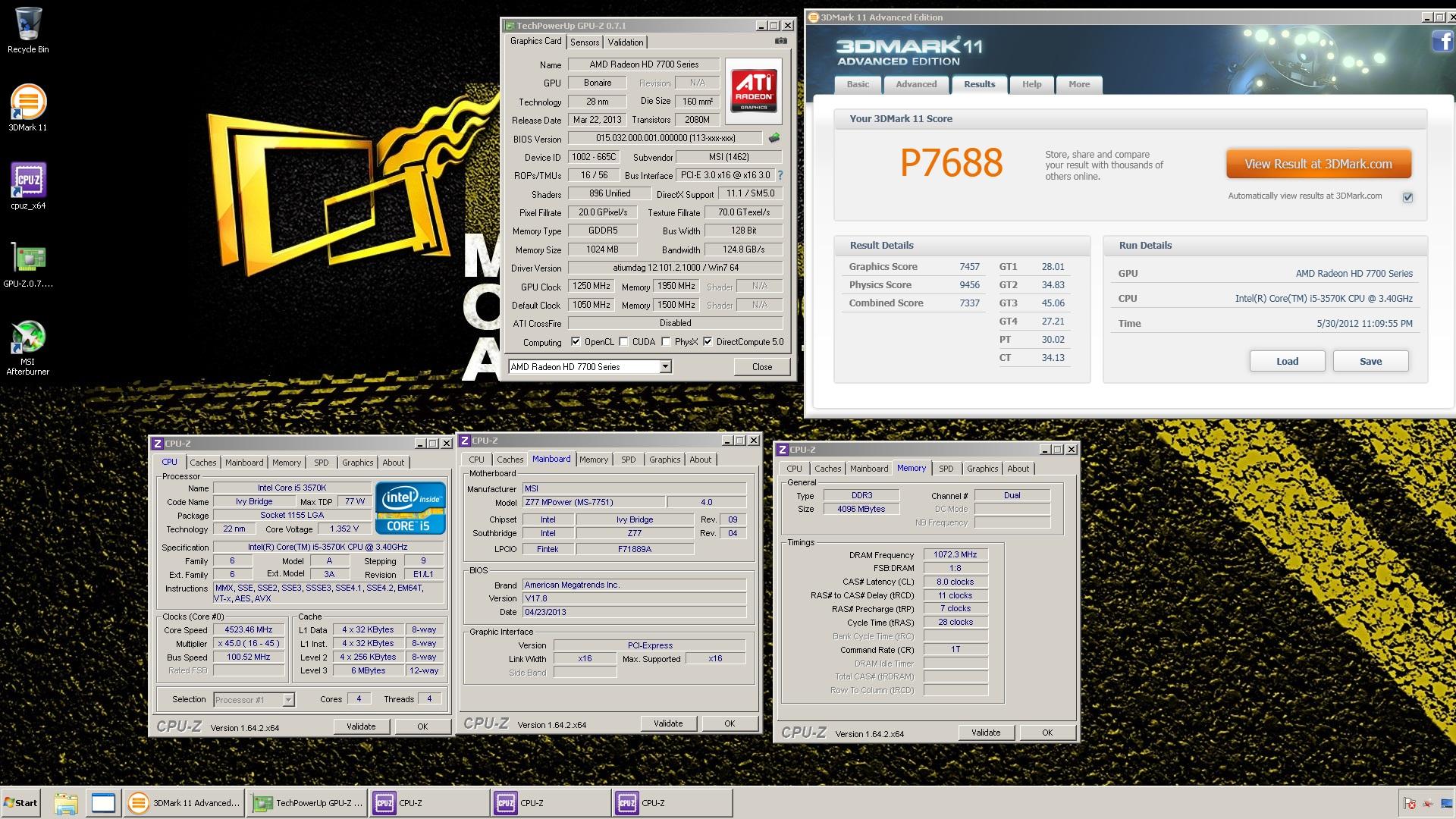Toggle the DirectCompute 5.0 checkbox

coord(708,342)
